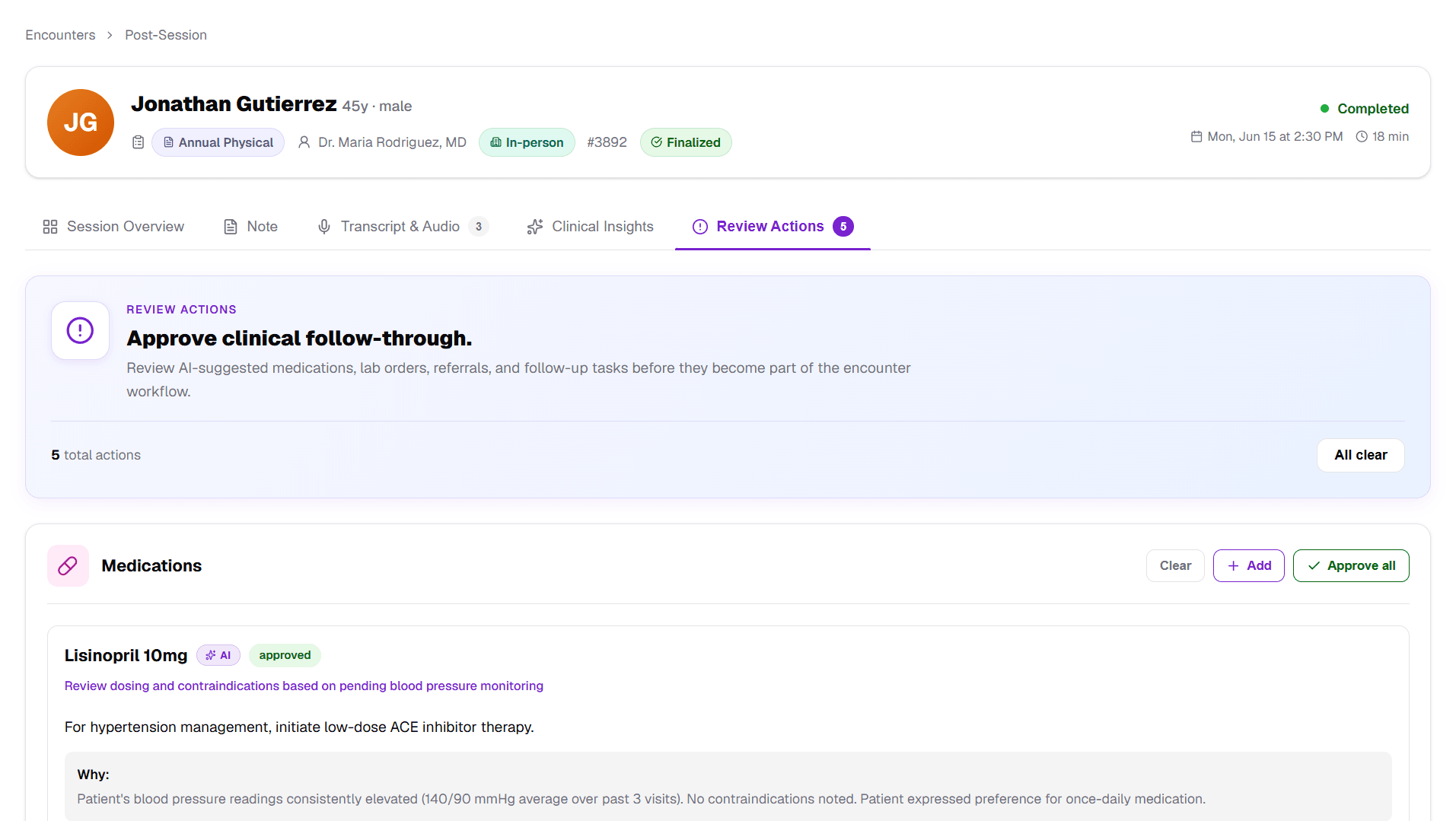Clear the Medications section
Viewport: 1456px width, 821px height.
1175,566
